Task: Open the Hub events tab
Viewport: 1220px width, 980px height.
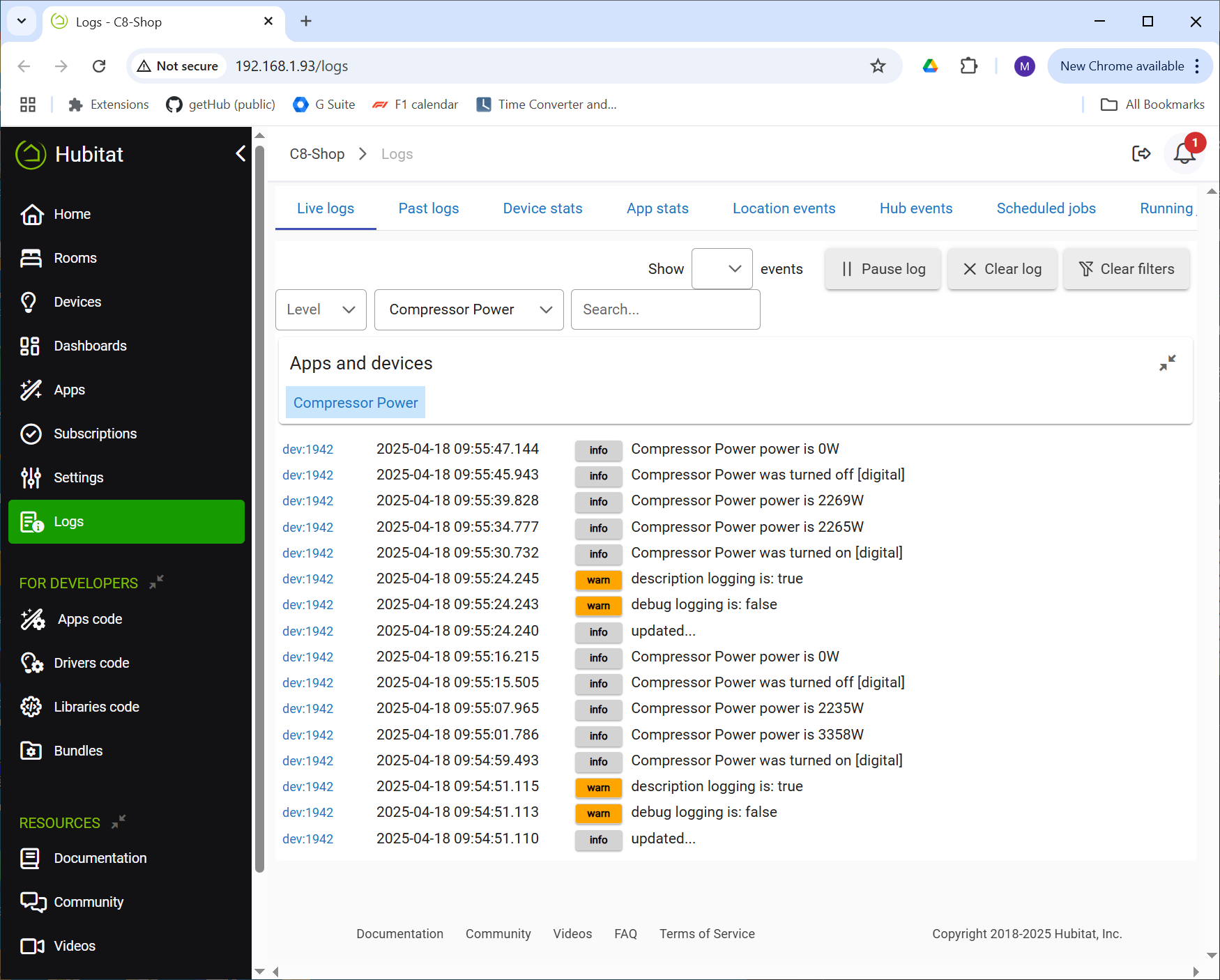Action: tap(915, 208)
